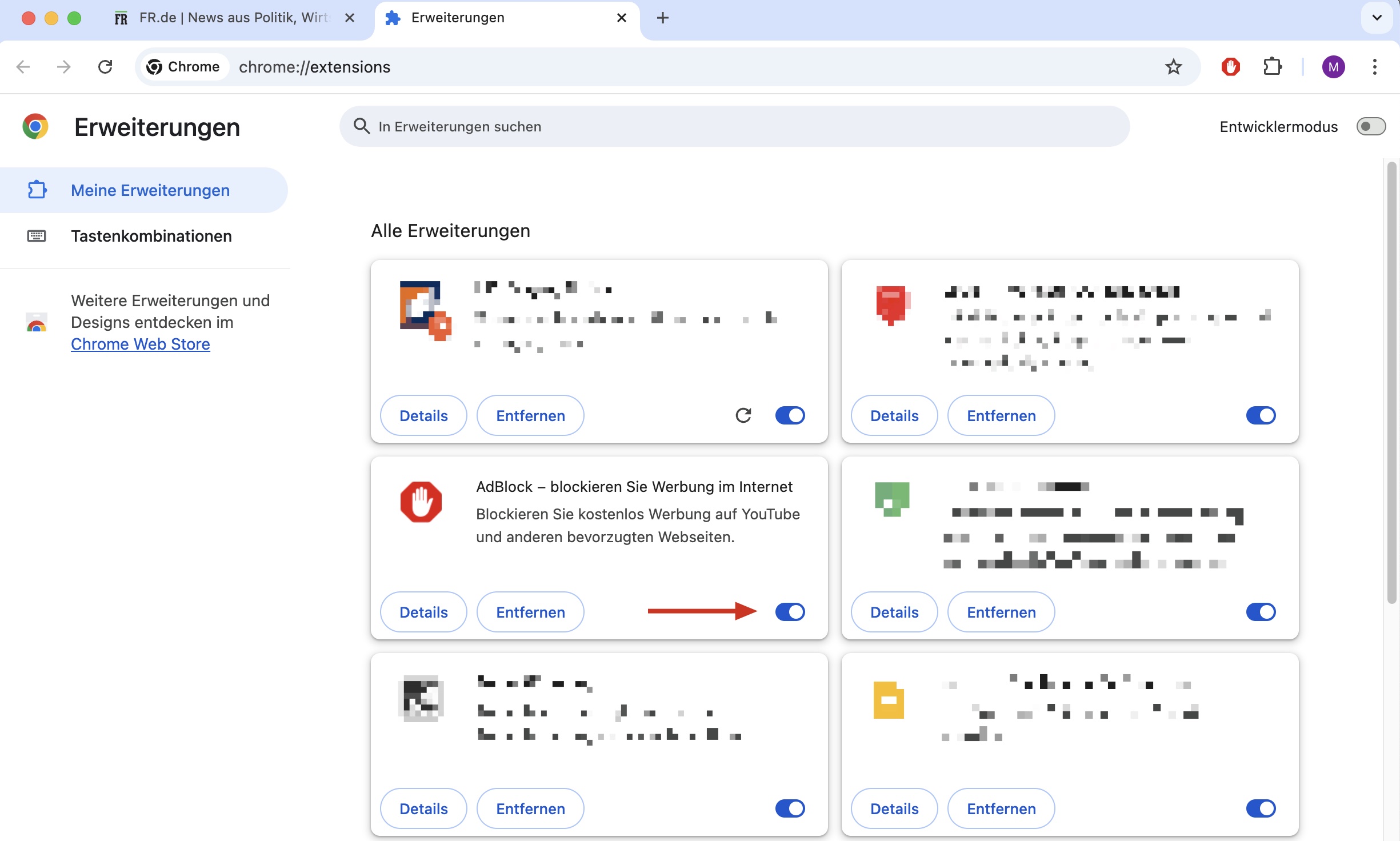Select Meine Erweiterungen in sidebar

coord(150,190)
